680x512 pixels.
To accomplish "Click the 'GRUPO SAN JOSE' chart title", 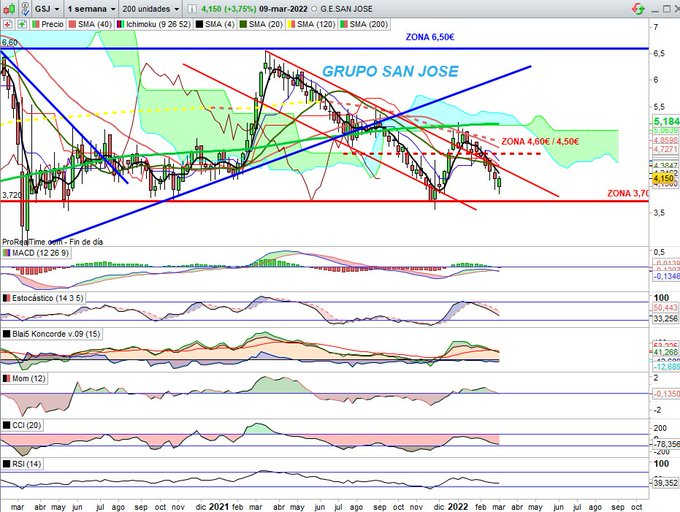I will point(390,71).
